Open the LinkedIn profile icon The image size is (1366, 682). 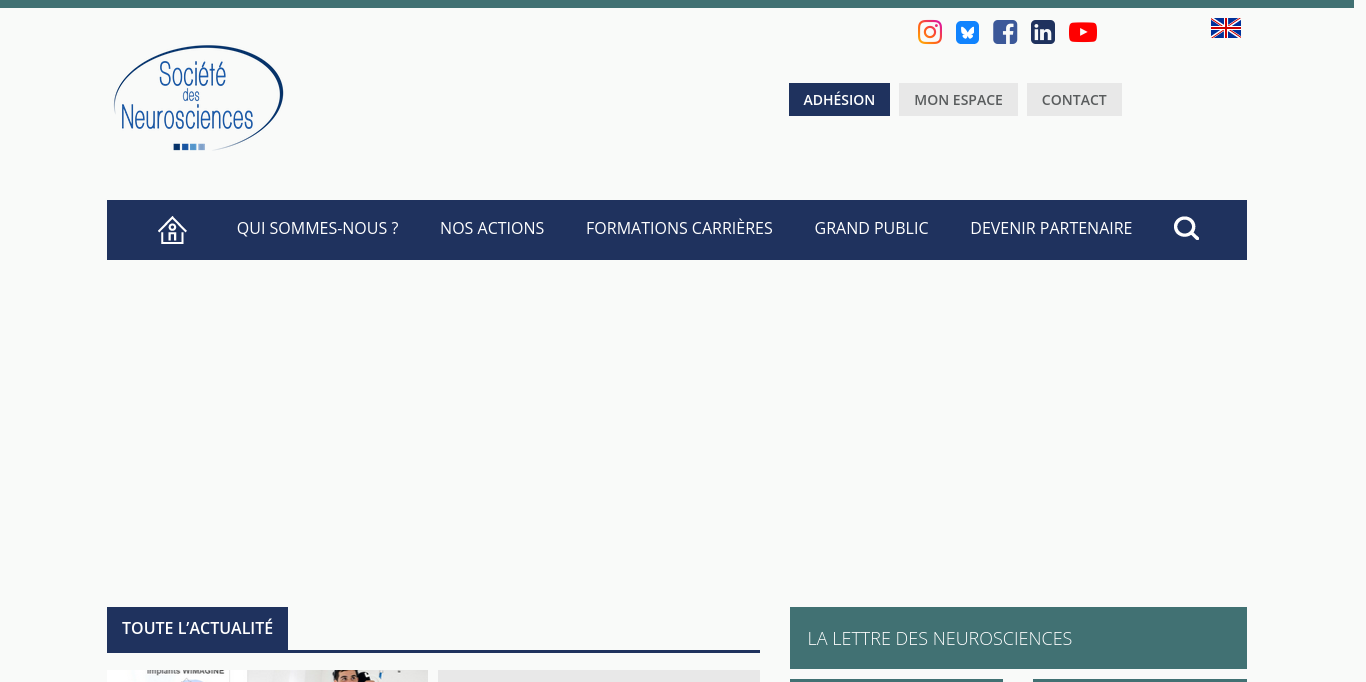coord(1043,32)
